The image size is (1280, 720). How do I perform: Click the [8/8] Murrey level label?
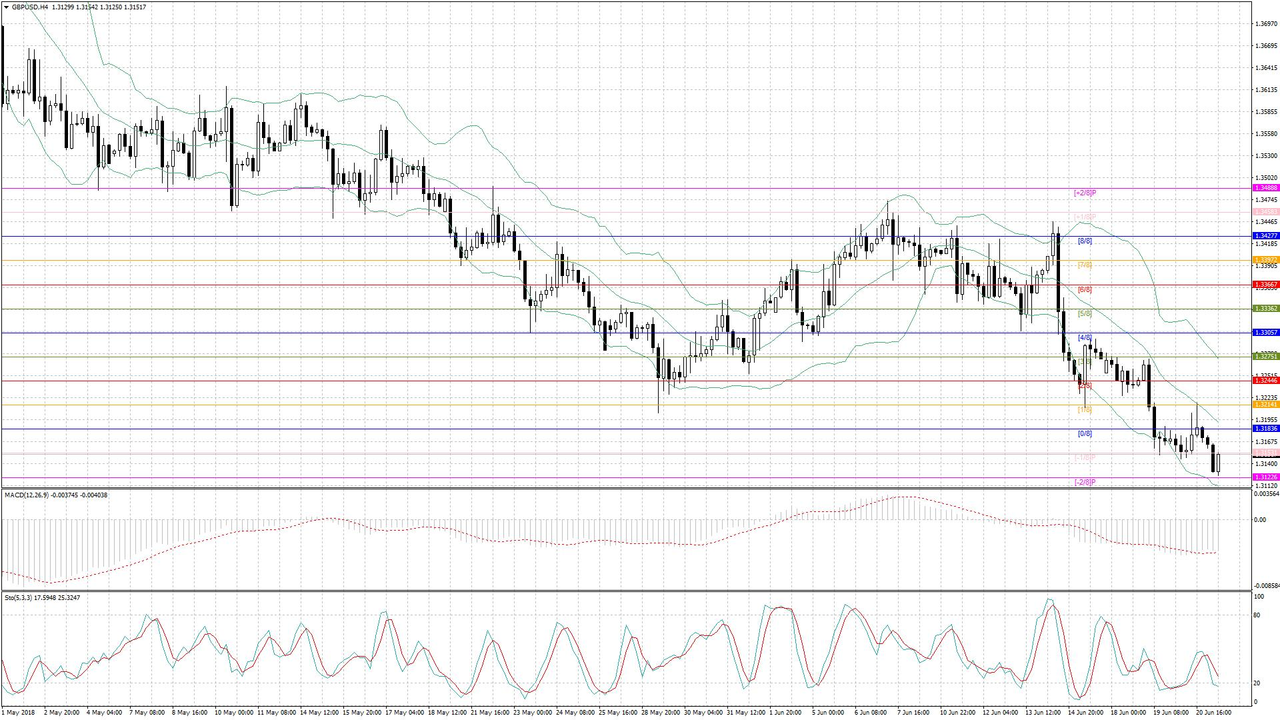click(1084, 241)
